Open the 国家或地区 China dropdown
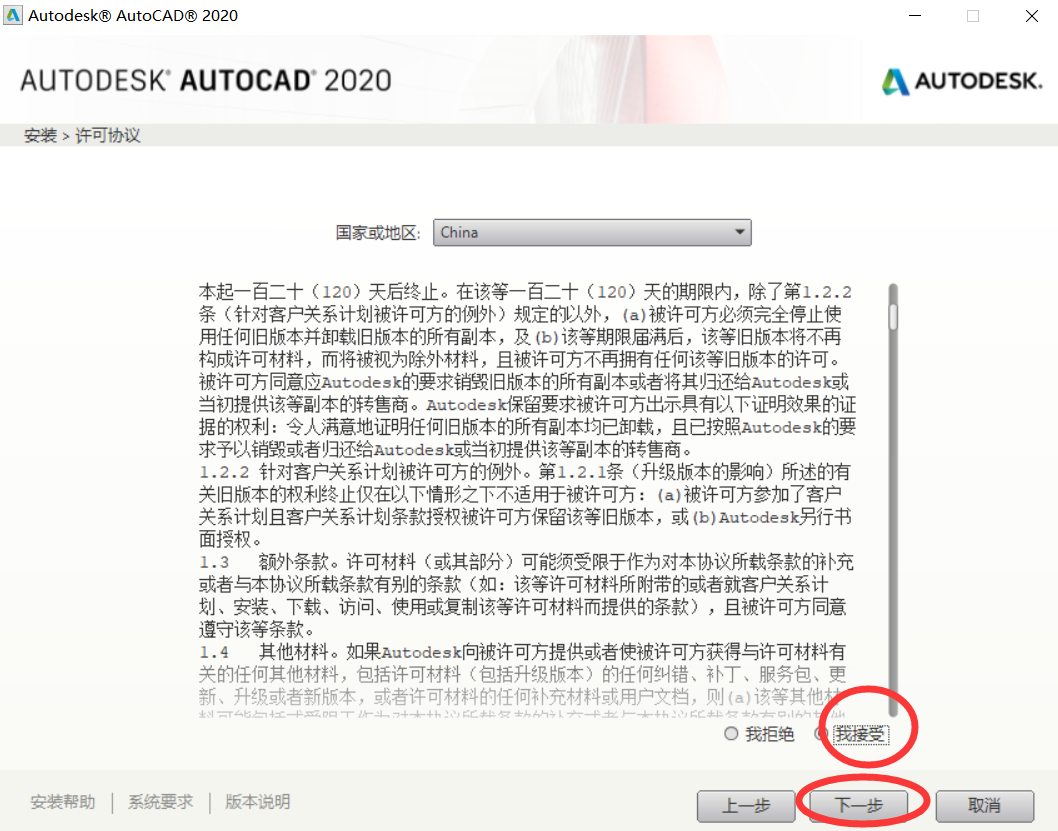The height and width of the screenshot is (831, 1058). 592,233
